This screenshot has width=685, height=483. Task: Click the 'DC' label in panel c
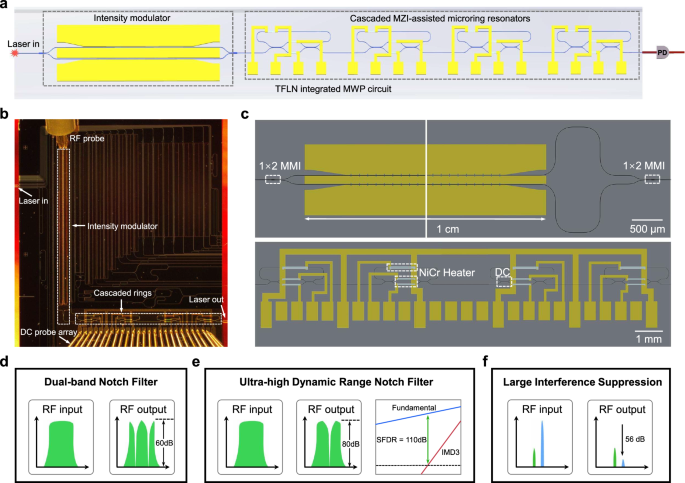pos(502,272)
